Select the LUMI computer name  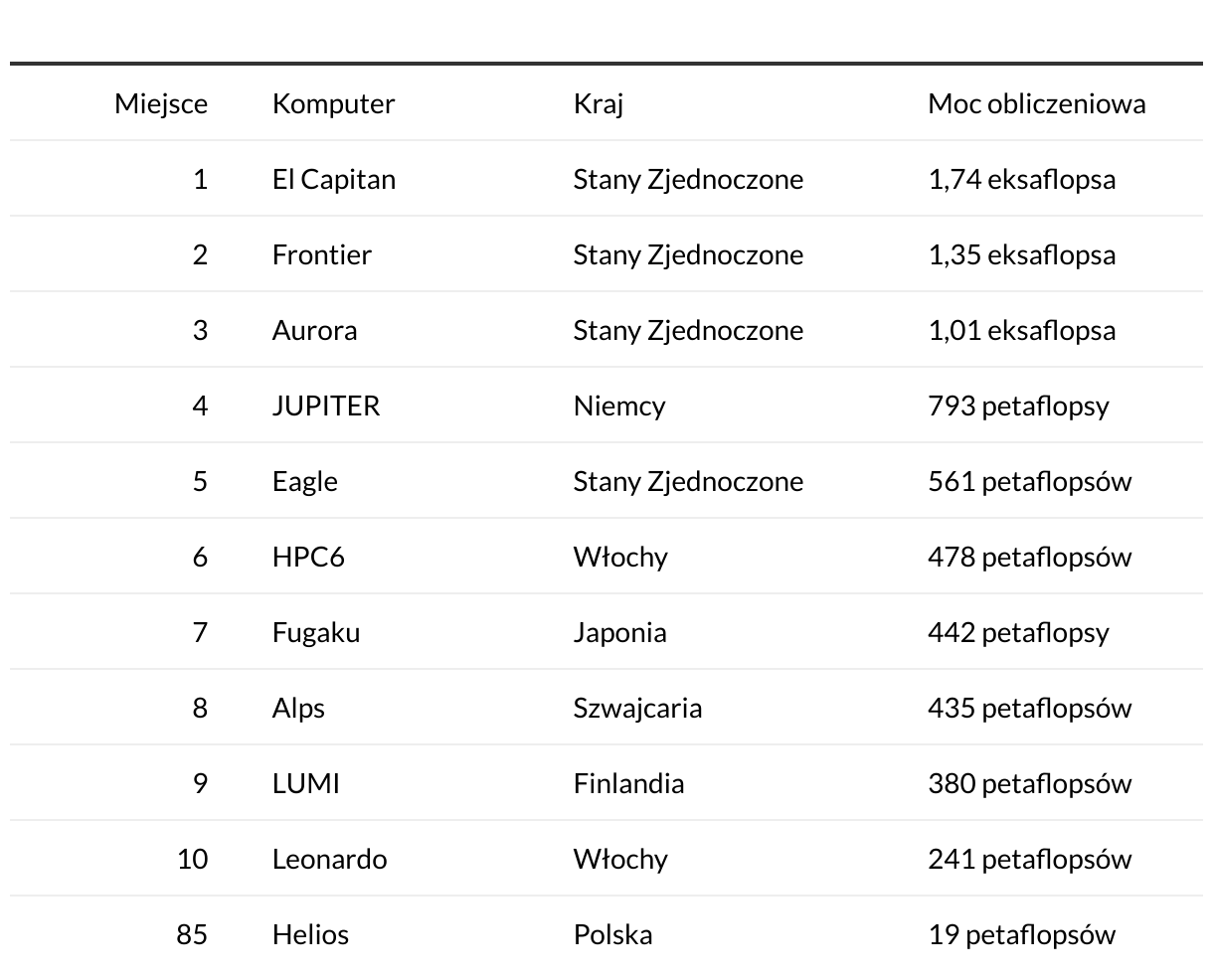point(305,783)
